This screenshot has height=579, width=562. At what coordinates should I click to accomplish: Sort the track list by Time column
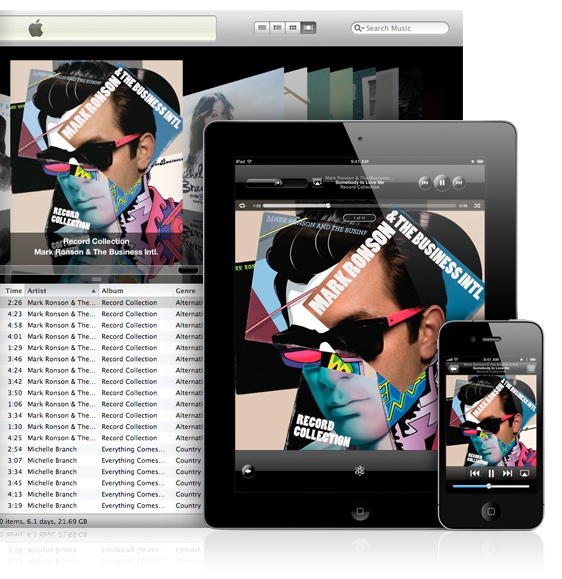click(x=13, y=291)
